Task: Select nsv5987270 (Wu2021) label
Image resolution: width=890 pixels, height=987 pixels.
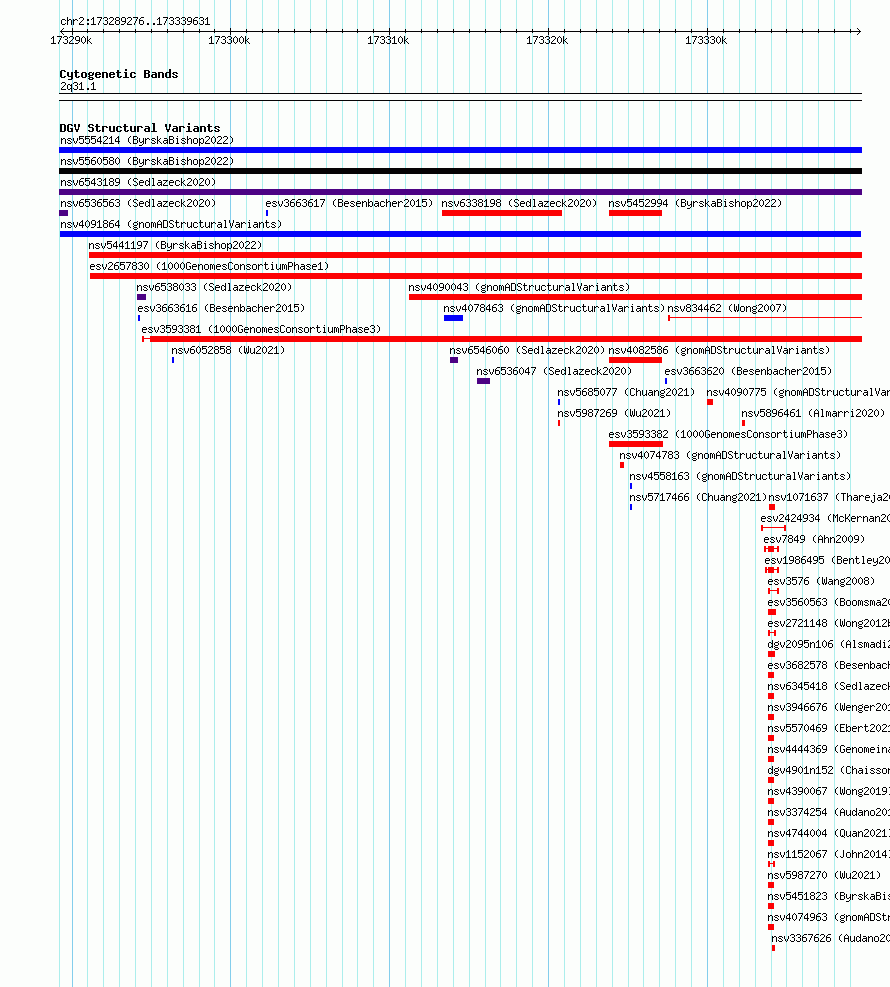Action: pos(824,875)
